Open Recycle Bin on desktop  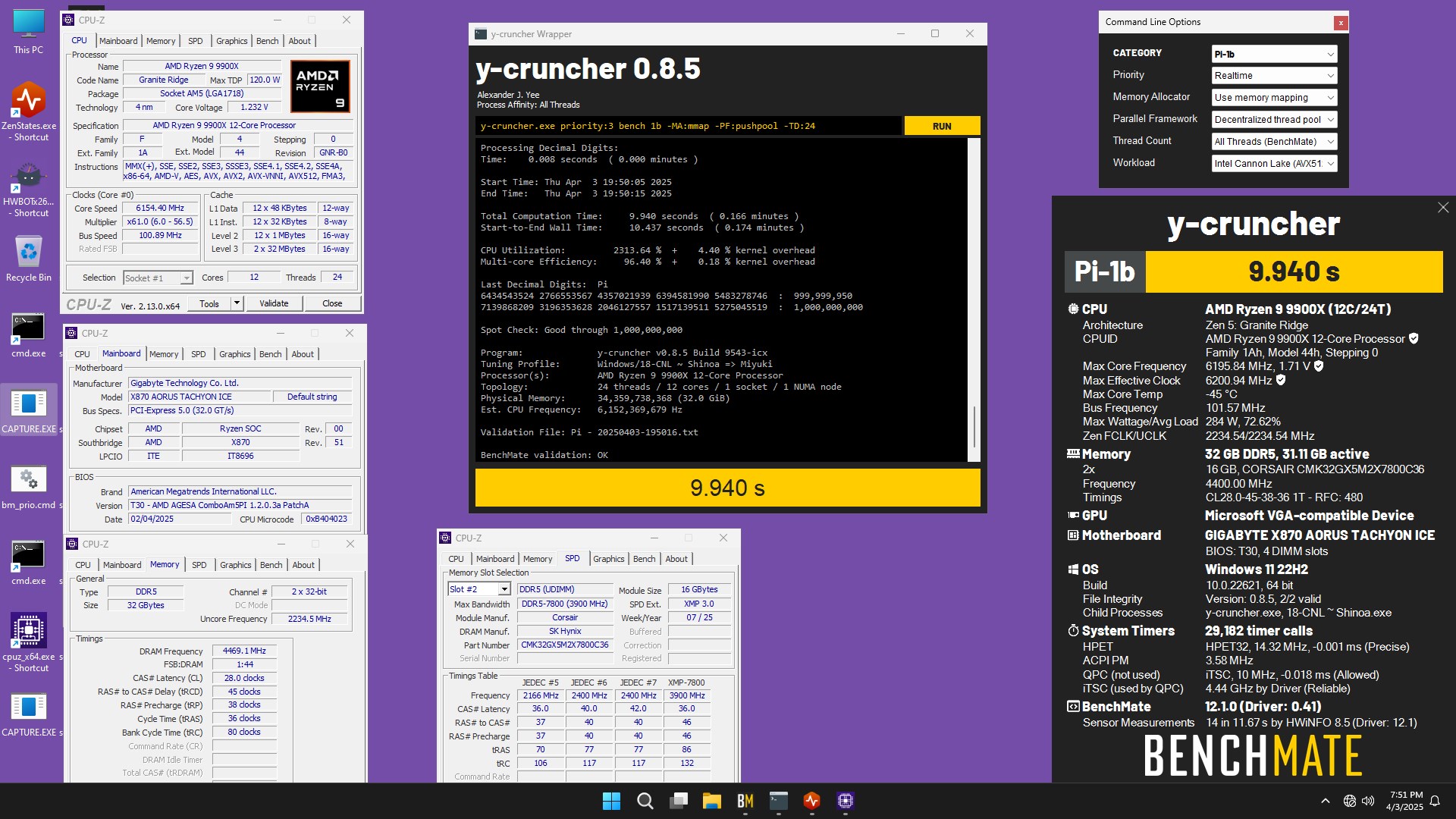[29, 258]
